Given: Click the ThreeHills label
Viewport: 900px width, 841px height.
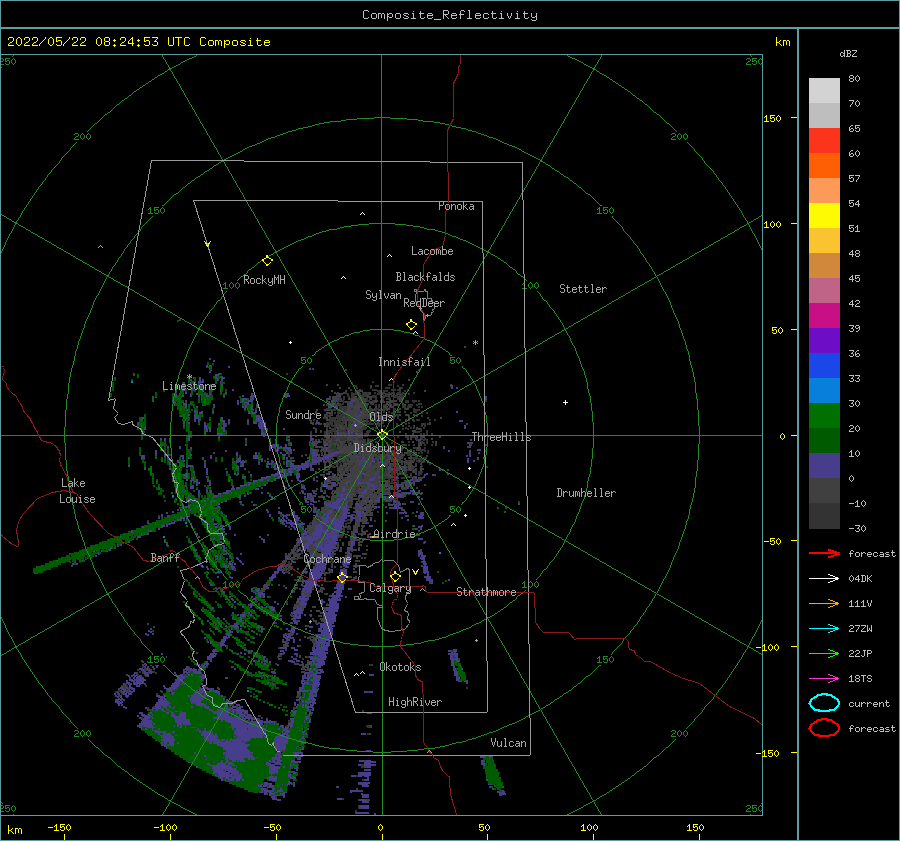Looking at the screenshot, I should pyautogui.click(x=501, y=437).
